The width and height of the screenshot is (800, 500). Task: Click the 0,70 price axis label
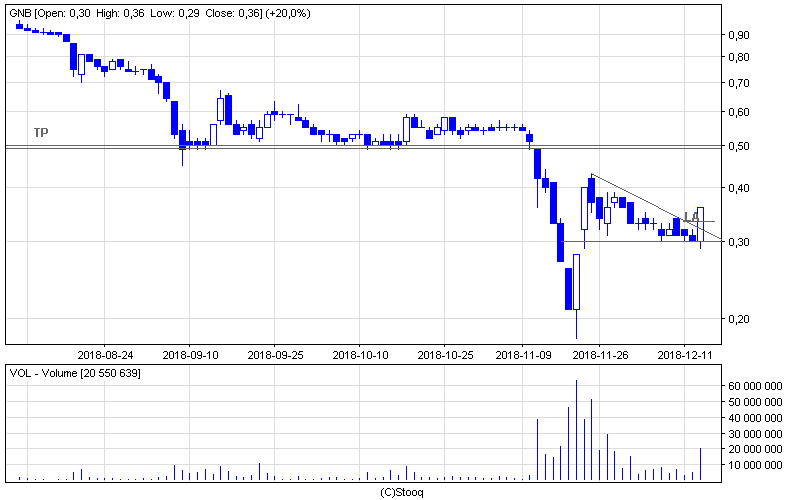pos(739,83)
